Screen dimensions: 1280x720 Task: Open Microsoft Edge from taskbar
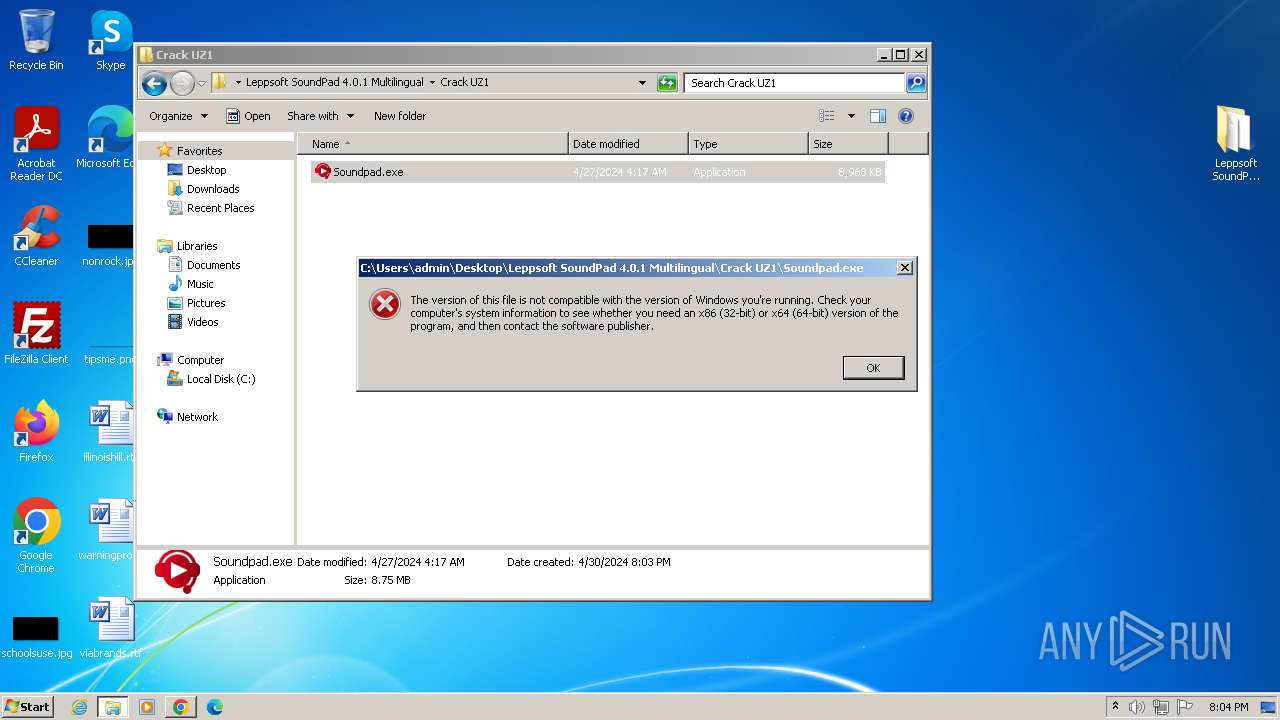click(x=215, y=707)
